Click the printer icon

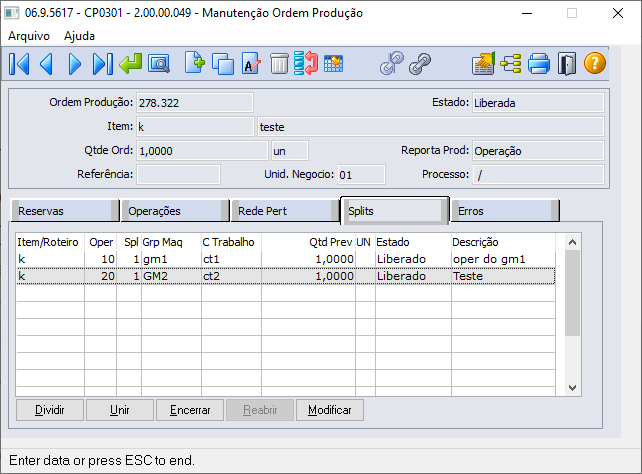click(539, 64)
